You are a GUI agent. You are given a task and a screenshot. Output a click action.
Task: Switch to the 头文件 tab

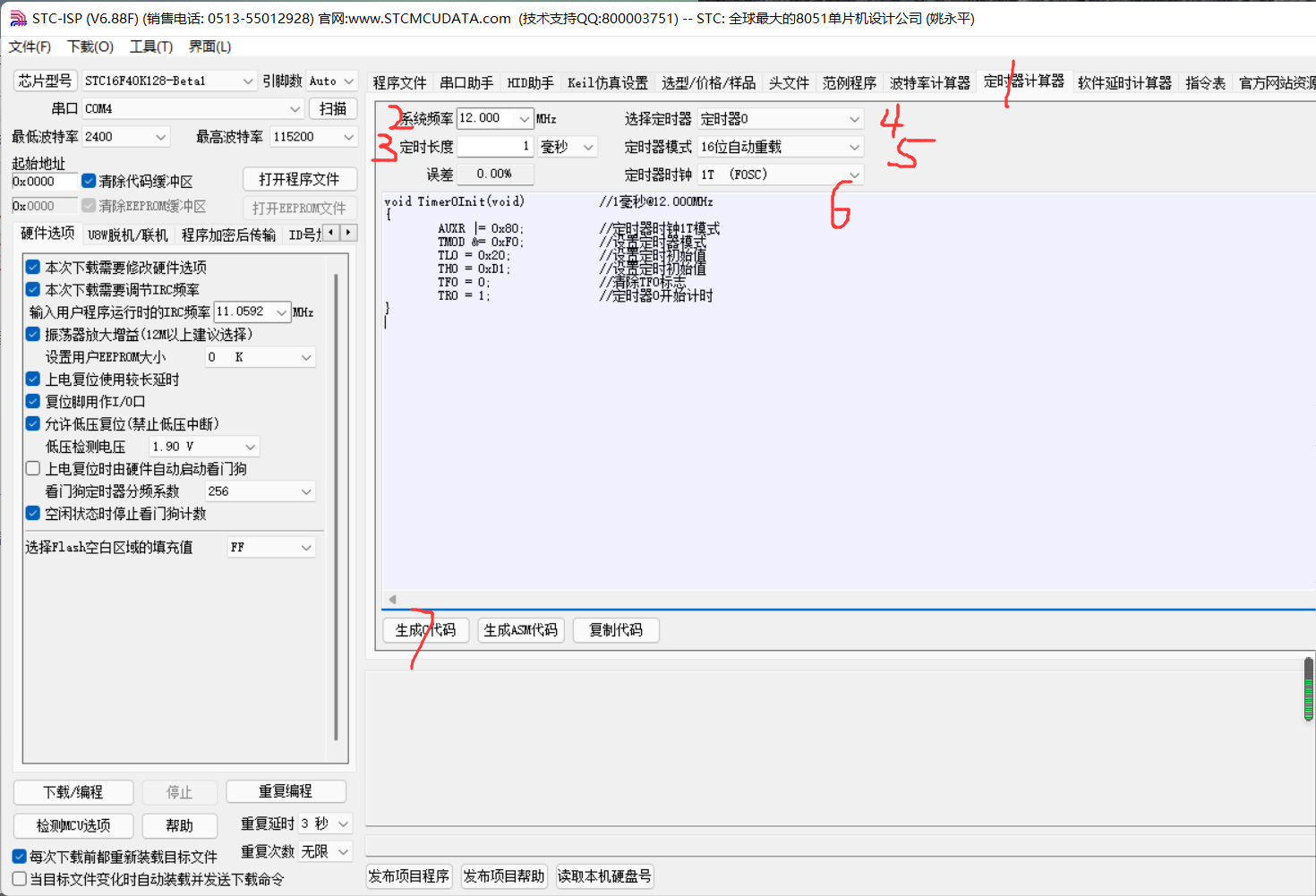[789, 83]
